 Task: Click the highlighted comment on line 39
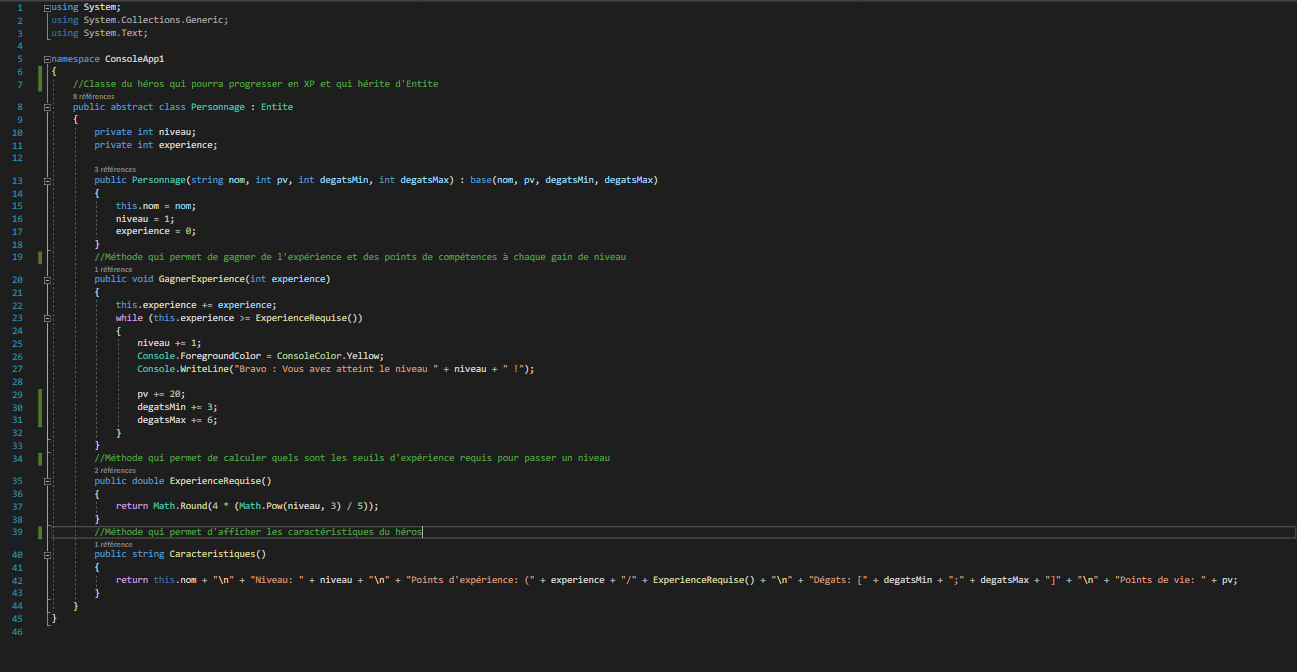255,531
